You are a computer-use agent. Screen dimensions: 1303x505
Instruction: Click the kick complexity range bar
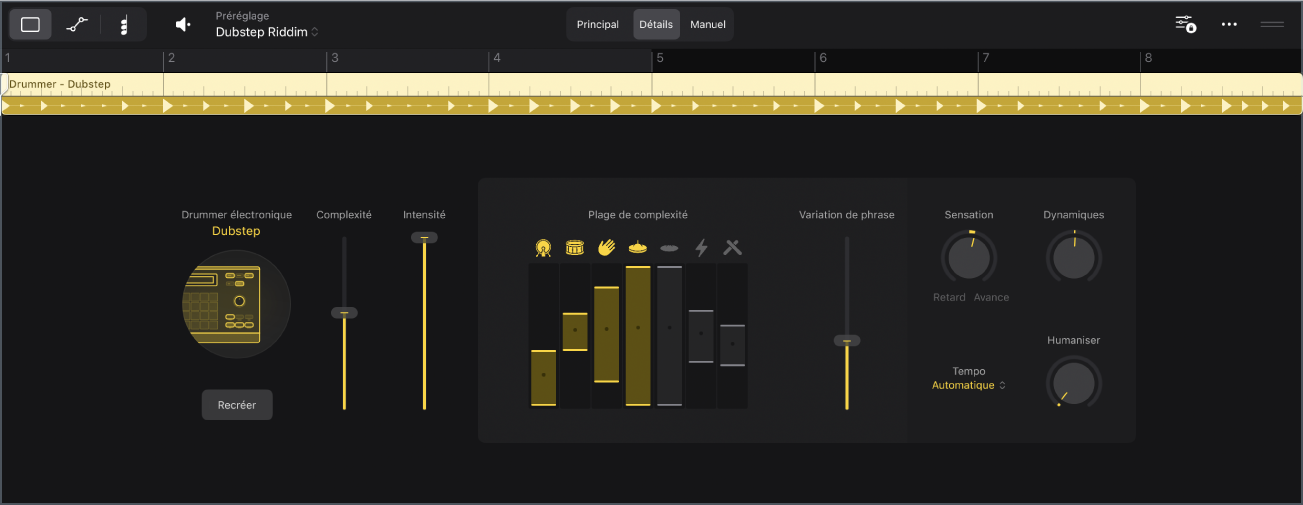[x=543, y=377]
